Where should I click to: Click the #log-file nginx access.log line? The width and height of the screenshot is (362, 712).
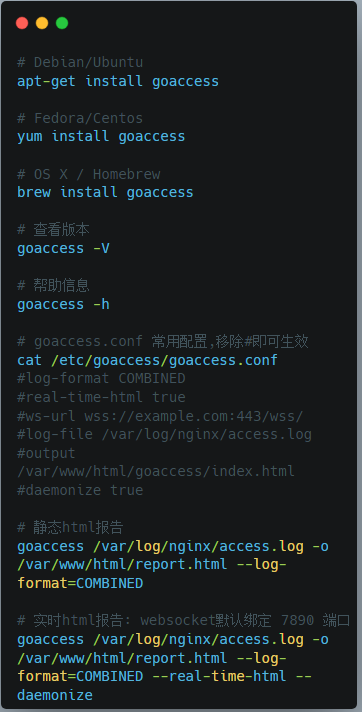click(x=164, y=435)
